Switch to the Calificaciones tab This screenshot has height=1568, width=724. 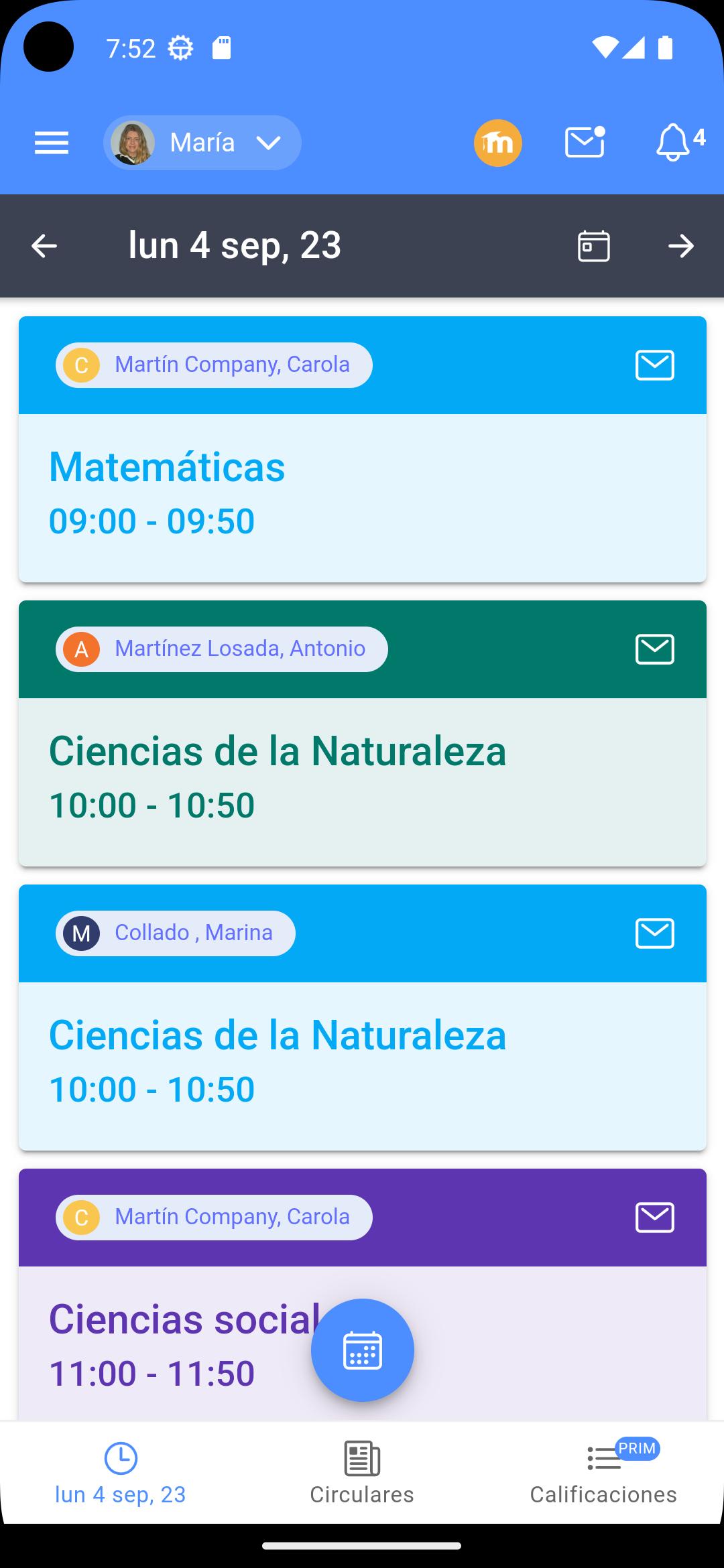click(603, 1473)
